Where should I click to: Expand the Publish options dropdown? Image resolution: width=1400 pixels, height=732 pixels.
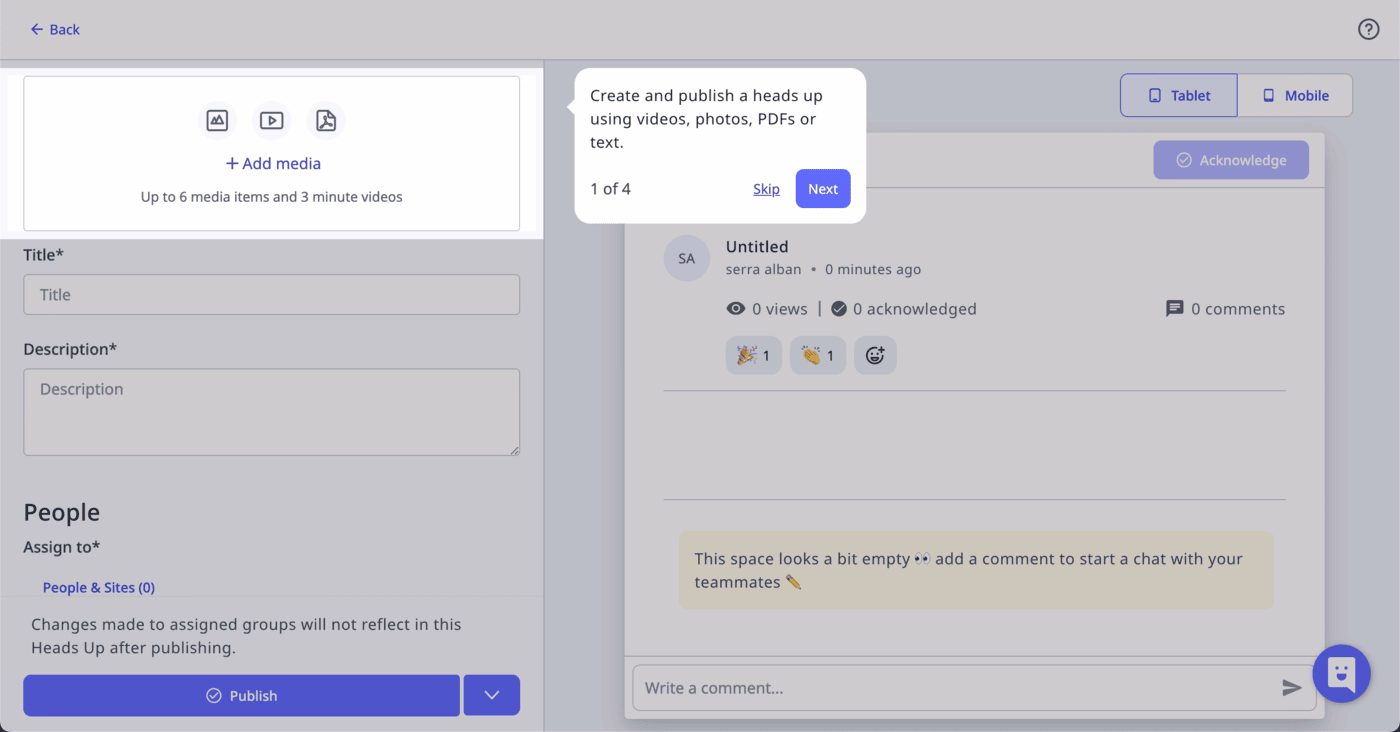(491, 695)
